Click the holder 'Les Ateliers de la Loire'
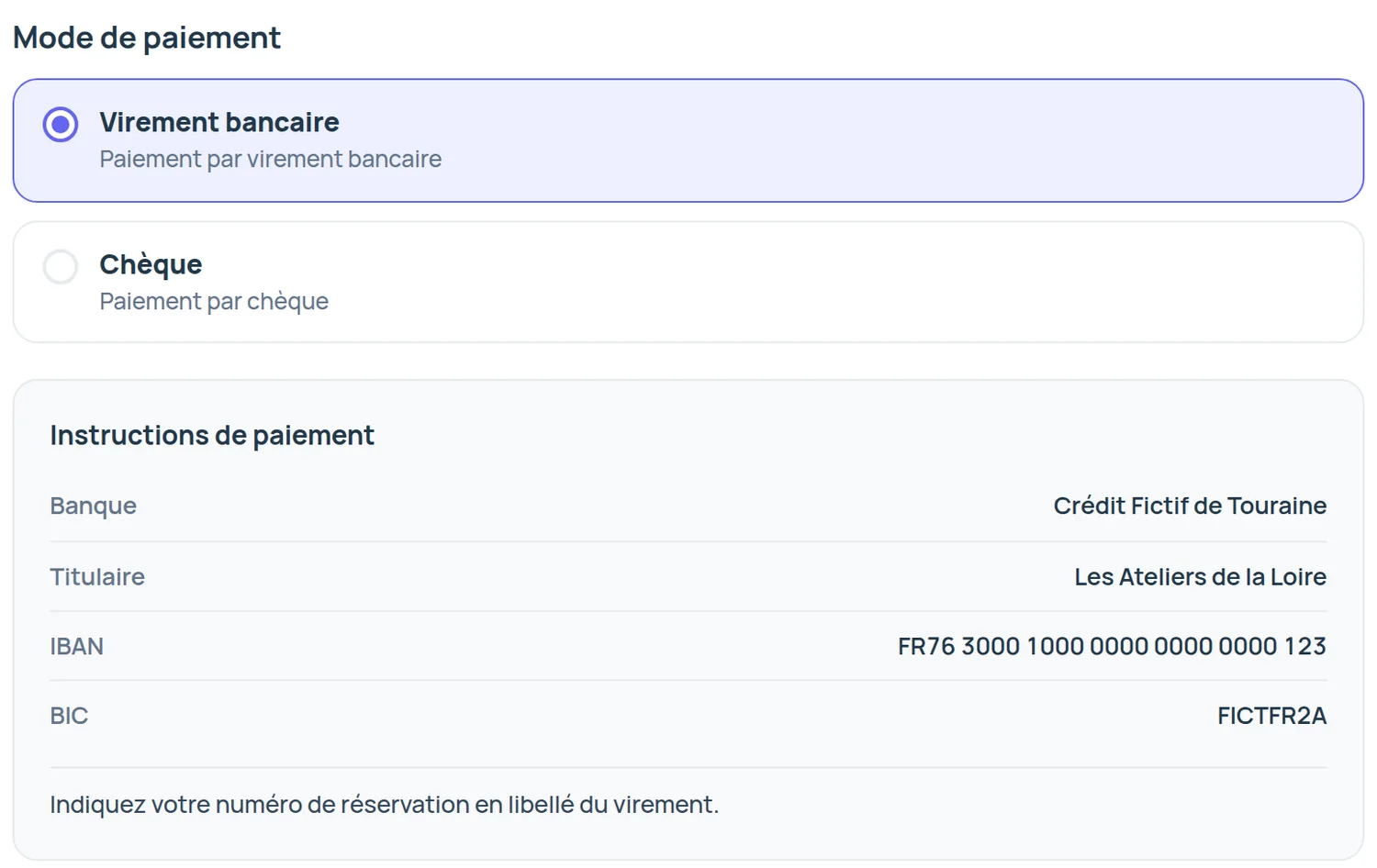Image resolution: width=1377 pixels, height=868 pixels. [1201, 576]
